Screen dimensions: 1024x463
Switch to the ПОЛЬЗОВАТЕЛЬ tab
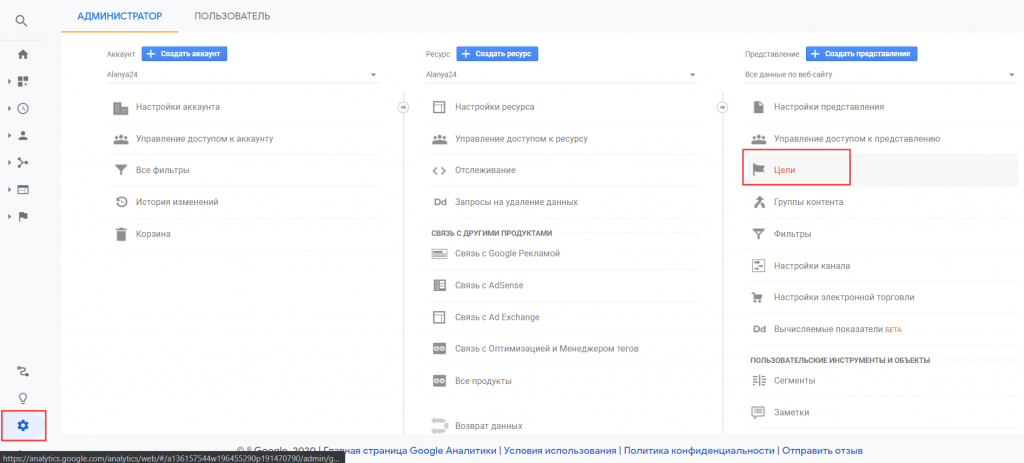(x=232, y=16)
